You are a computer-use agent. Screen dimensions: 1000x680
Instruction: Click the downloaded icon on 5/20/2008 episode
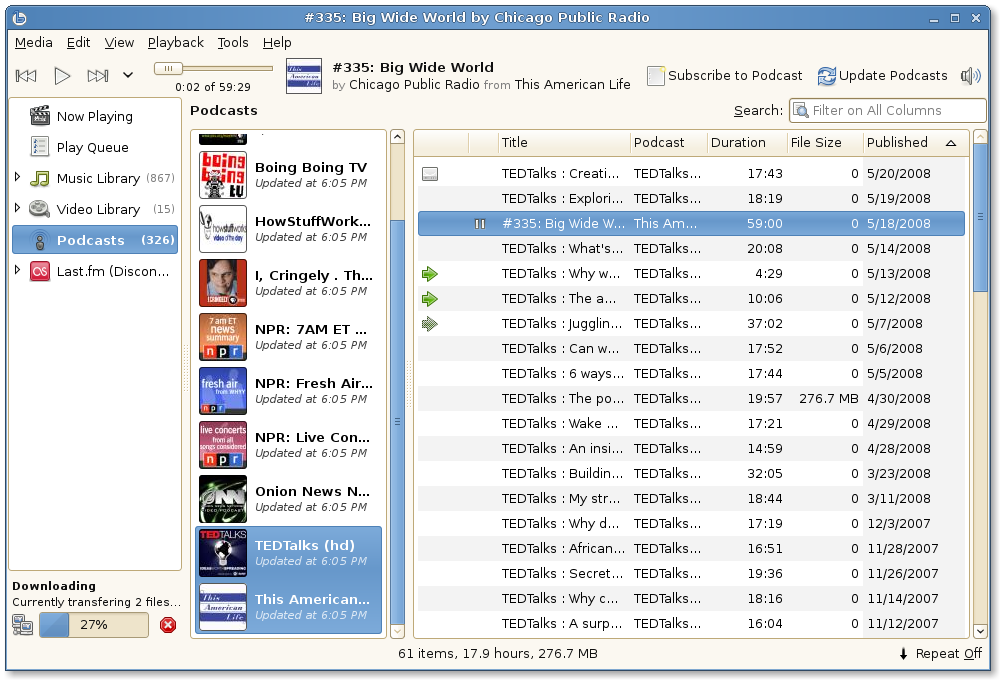[x=430, y=174]
